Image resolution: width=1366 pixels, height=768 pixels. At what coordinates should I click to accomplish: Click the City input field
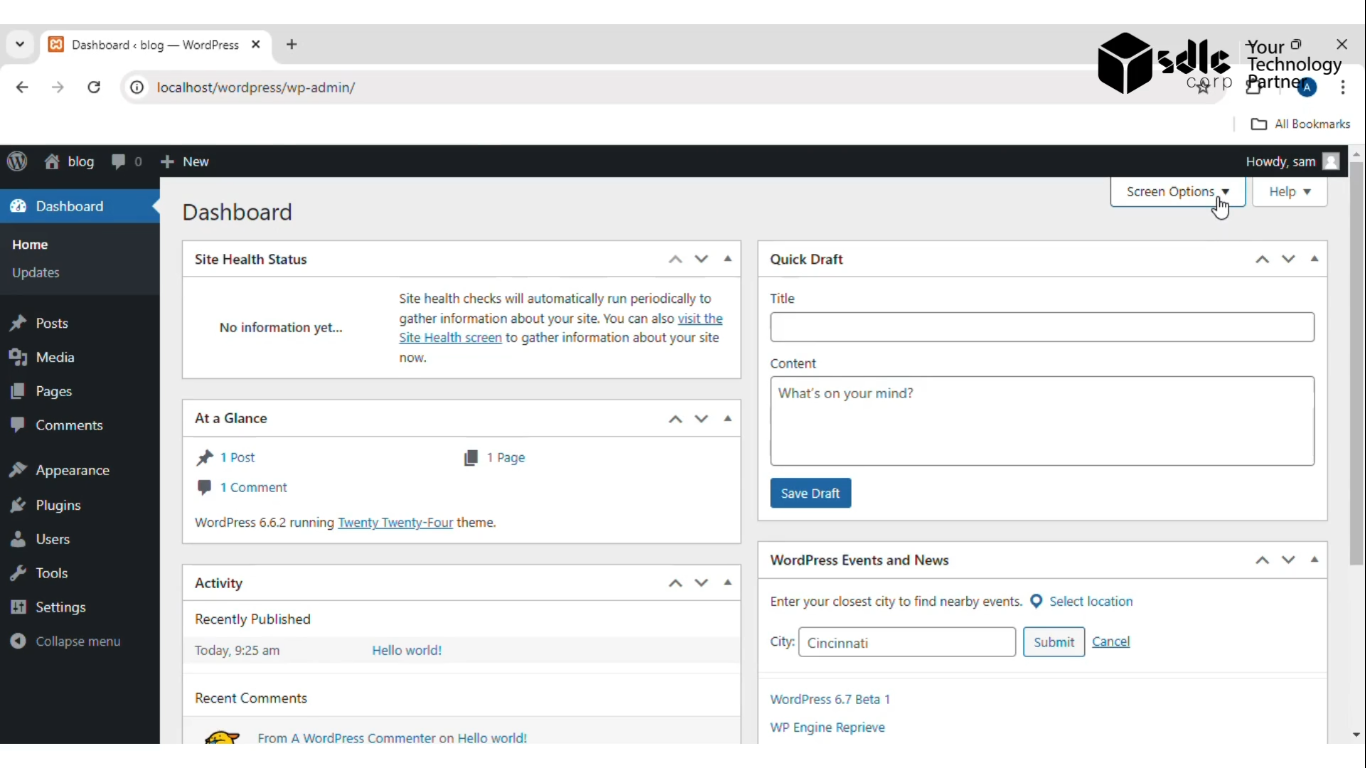coord(907,642)
